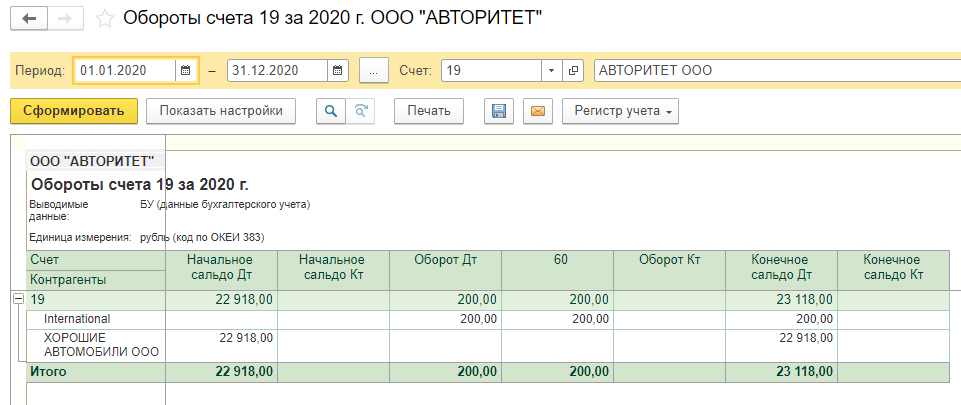
Task: Save report using the diskette icon
Action: pos(498,111)
